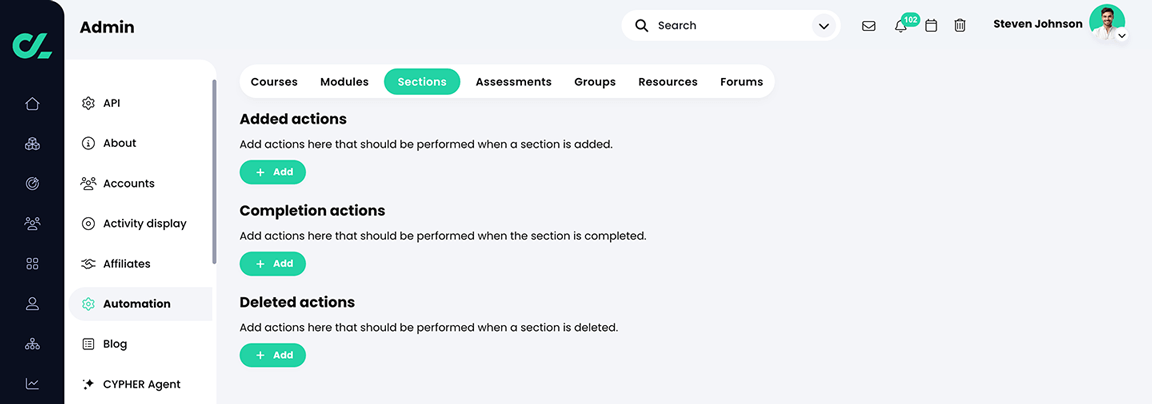The image size is (1152, 404).
Task: Click the green gear icon beside Automation
Action: pos(88,304)
